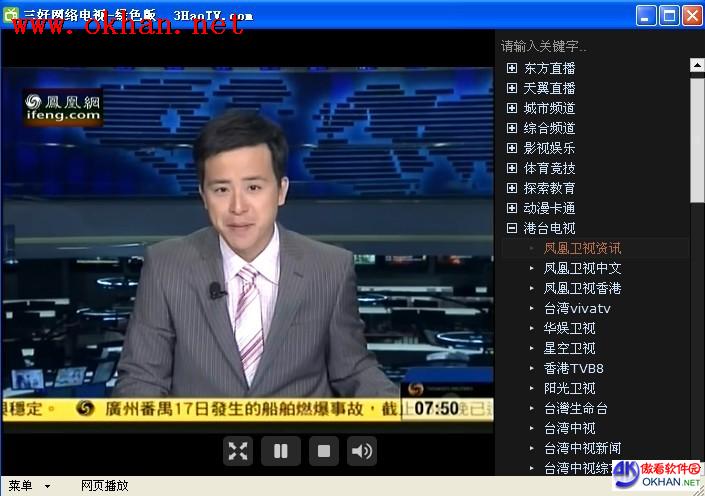The height and width of the screenshot is (496, 705).
Task: Select channel 凤凰卫视香港
Action: (x=582, y=288)
